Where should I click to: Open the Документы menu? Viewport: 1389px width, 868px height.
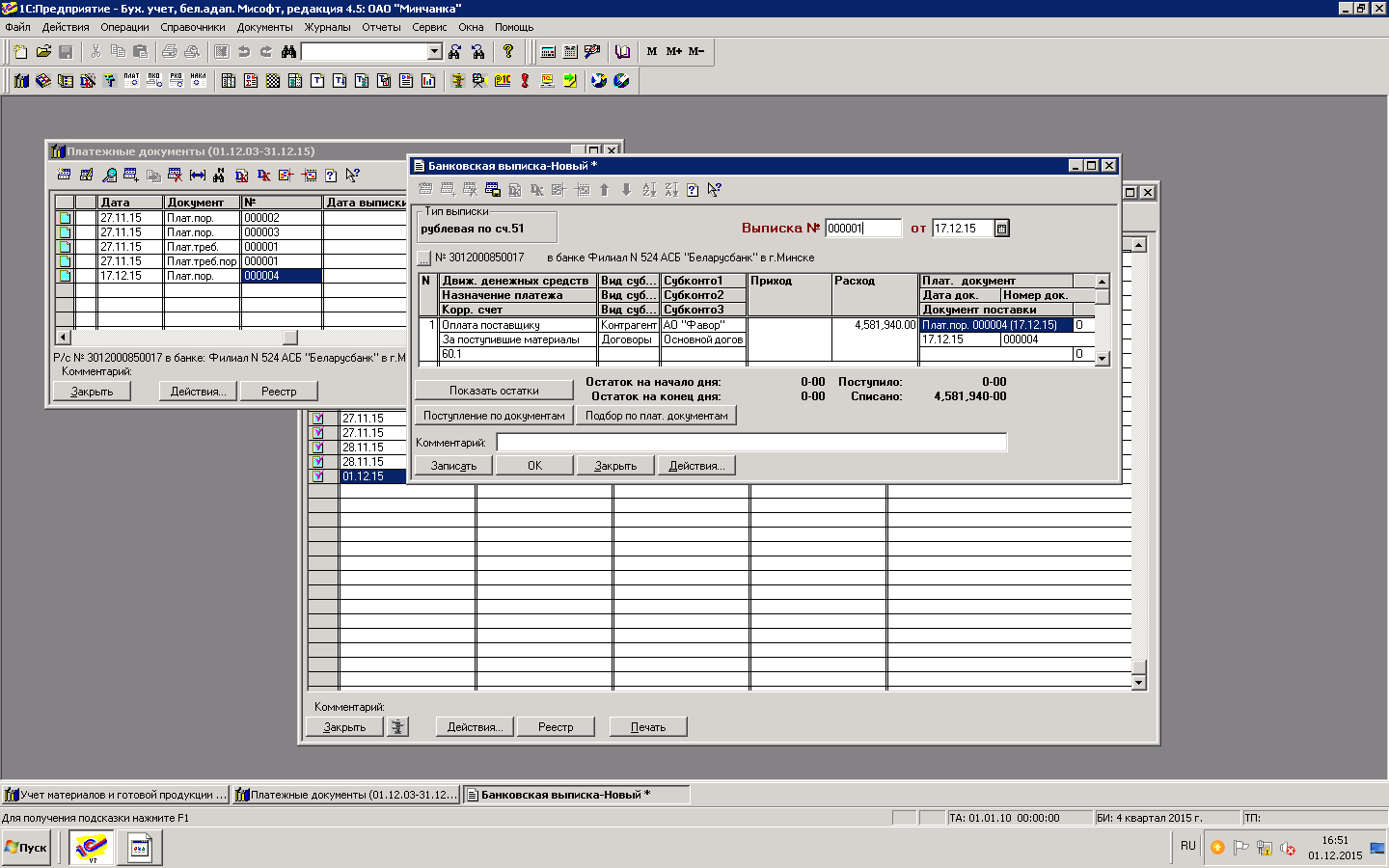click(x=264, y=27)
